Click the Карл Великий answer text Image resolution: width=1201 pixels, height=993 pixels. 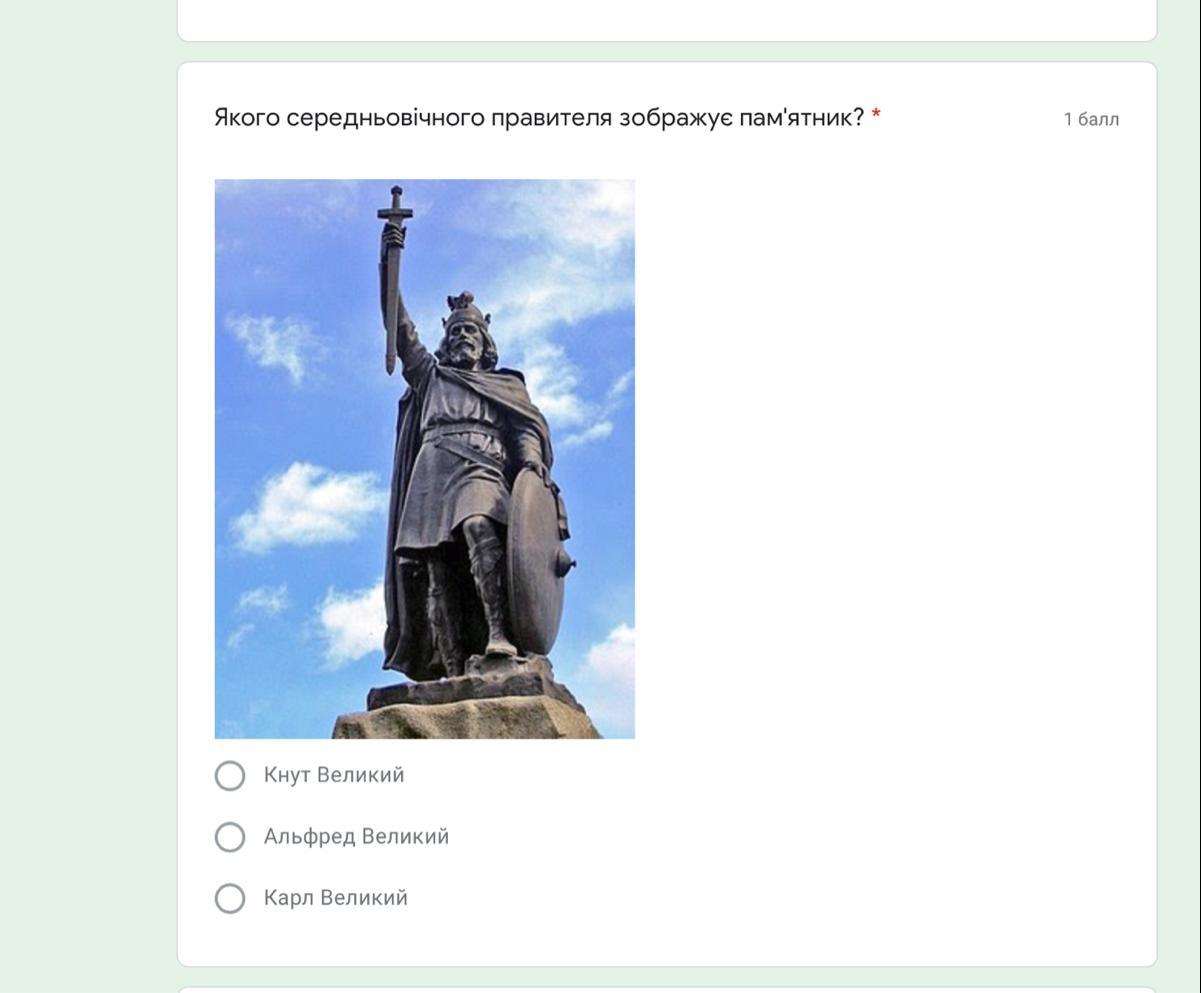coord(336,898)
